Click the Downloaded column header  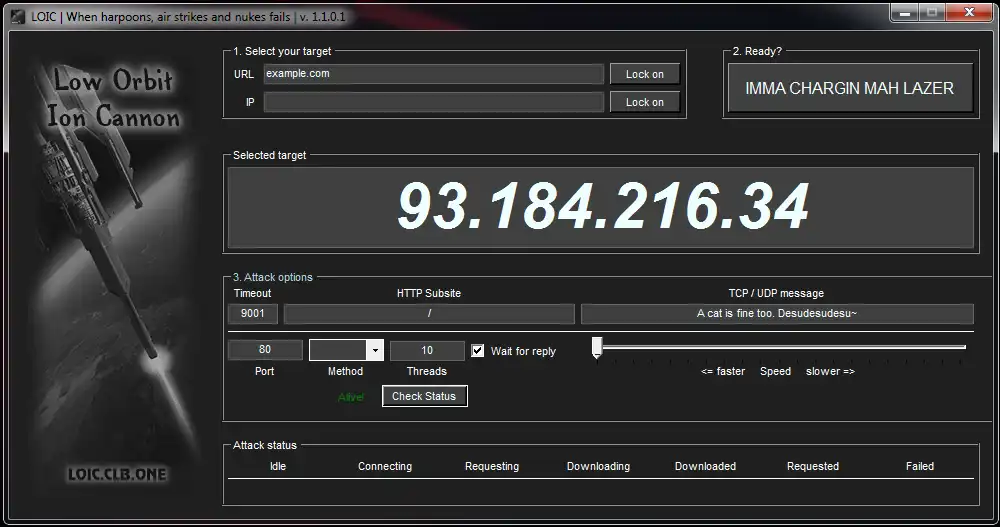[x=705, y=466]
